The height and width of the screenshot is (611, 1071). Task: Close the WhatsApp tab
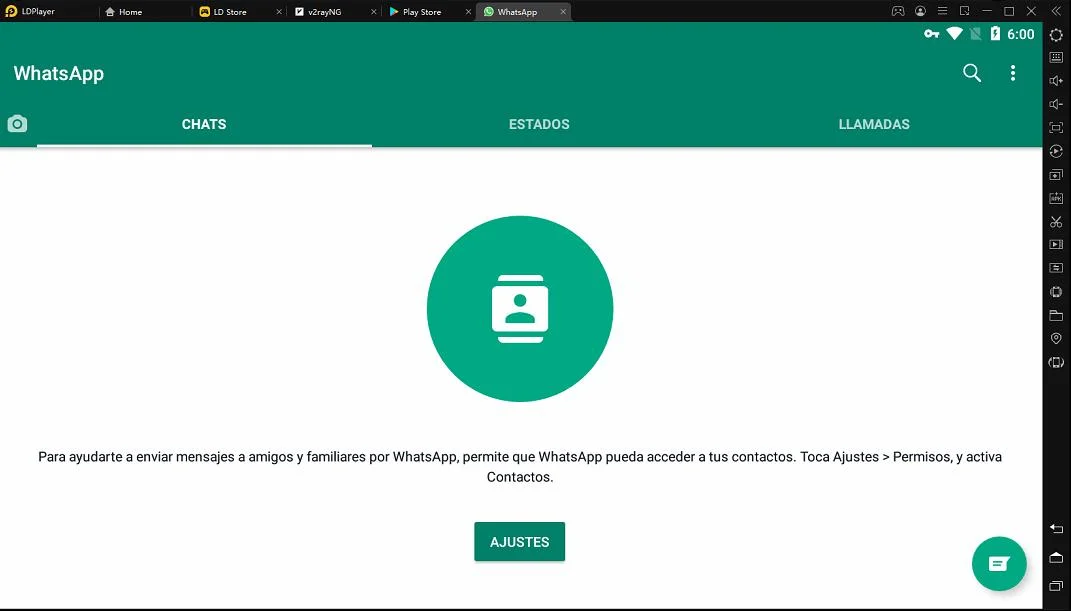[x=563, y=12]
